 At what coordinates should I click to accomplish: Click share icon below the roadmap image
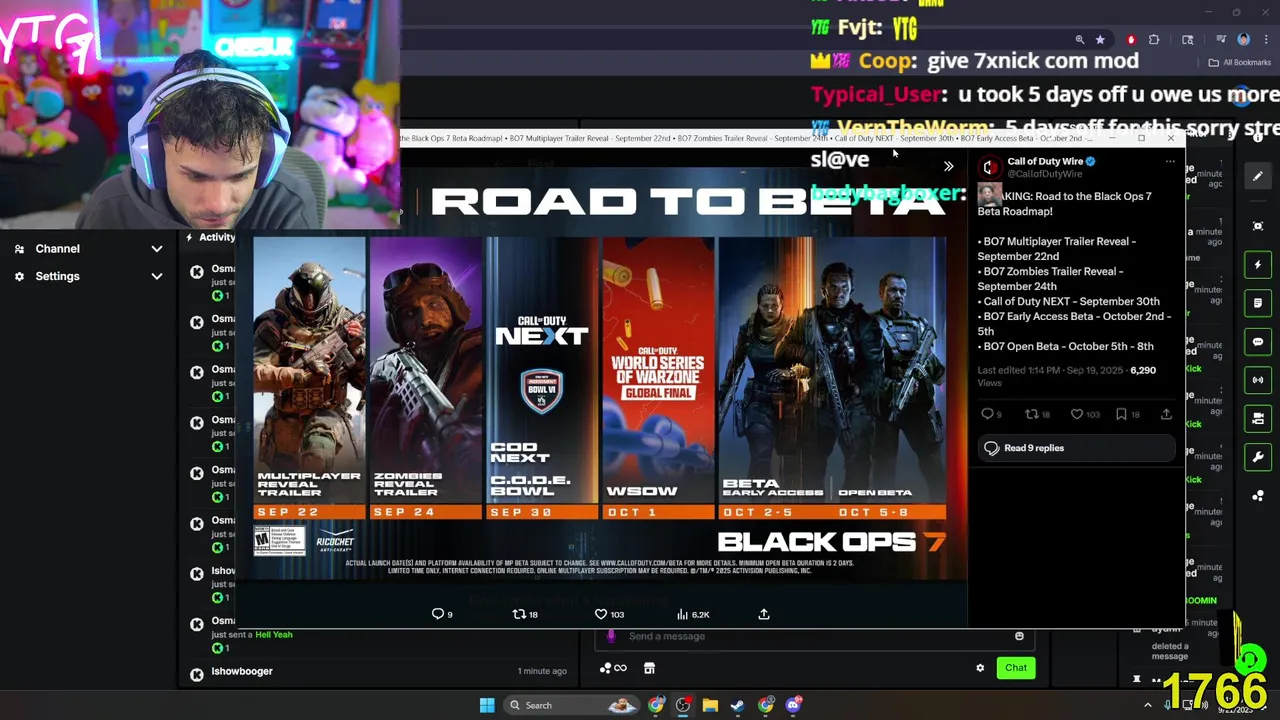pyautogui.click(x=764, y=614)
